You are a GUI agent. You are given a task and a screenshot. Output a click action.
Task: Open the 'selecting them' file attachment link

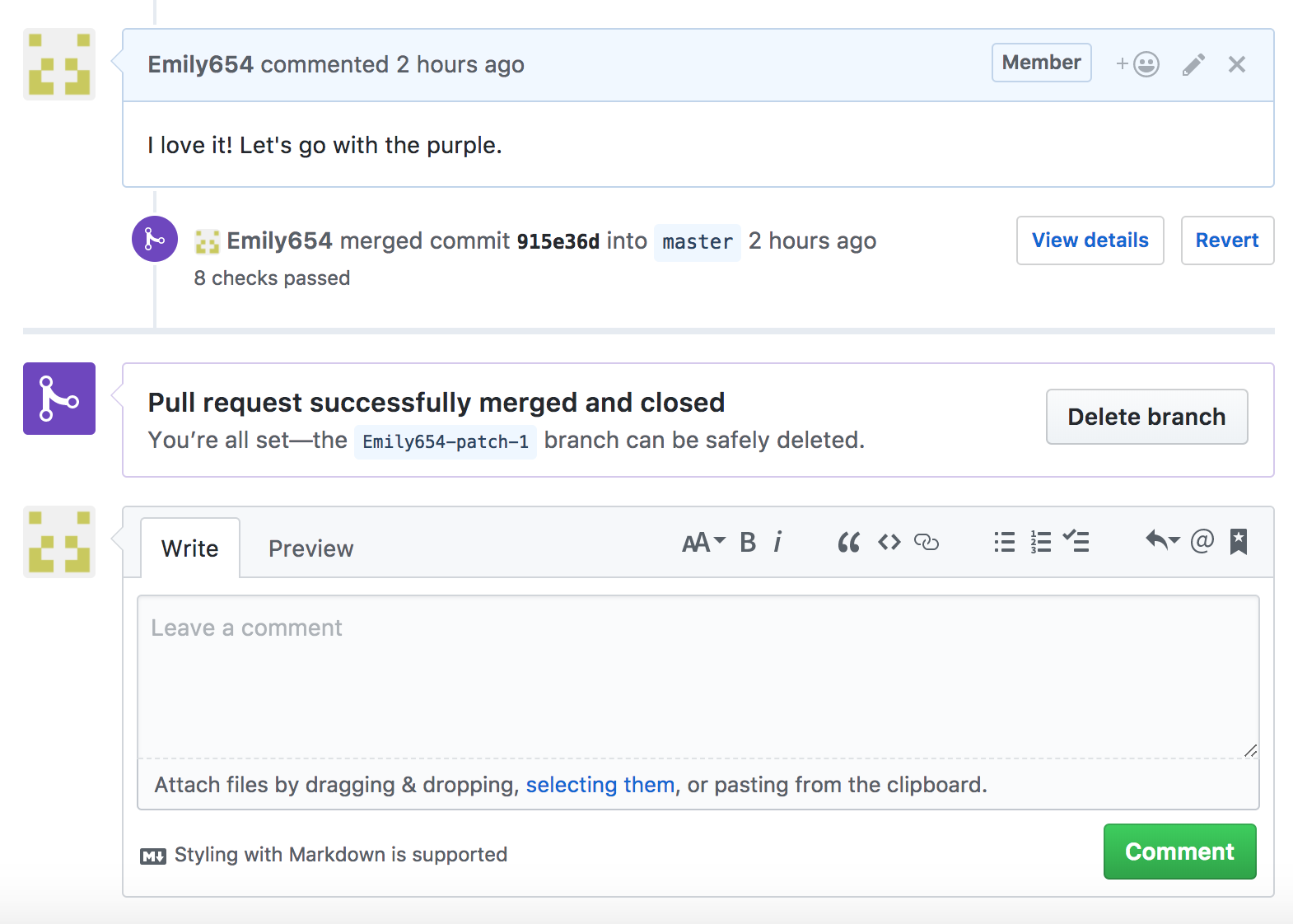tap(600, 785)
